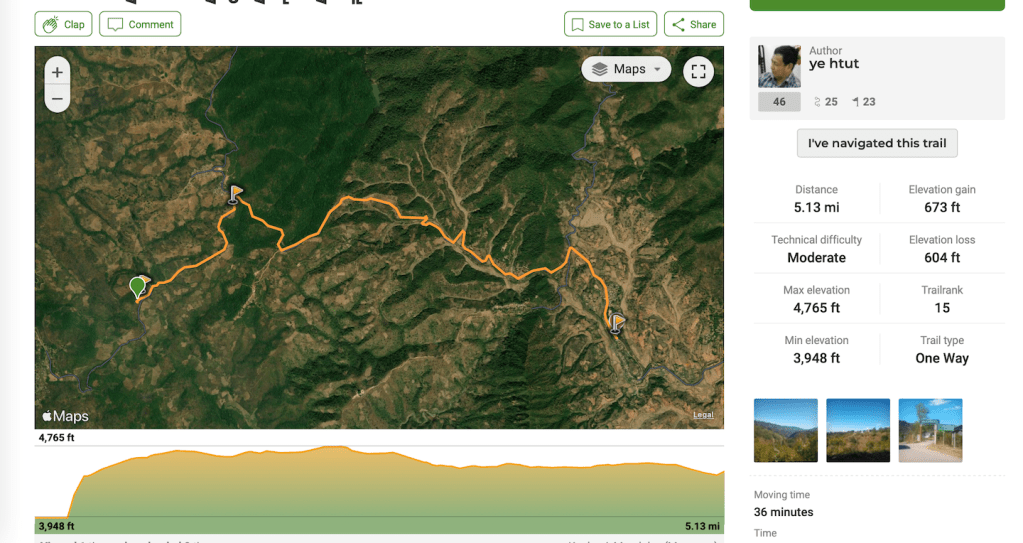Click the end flag marker on map

coord(617,322)
